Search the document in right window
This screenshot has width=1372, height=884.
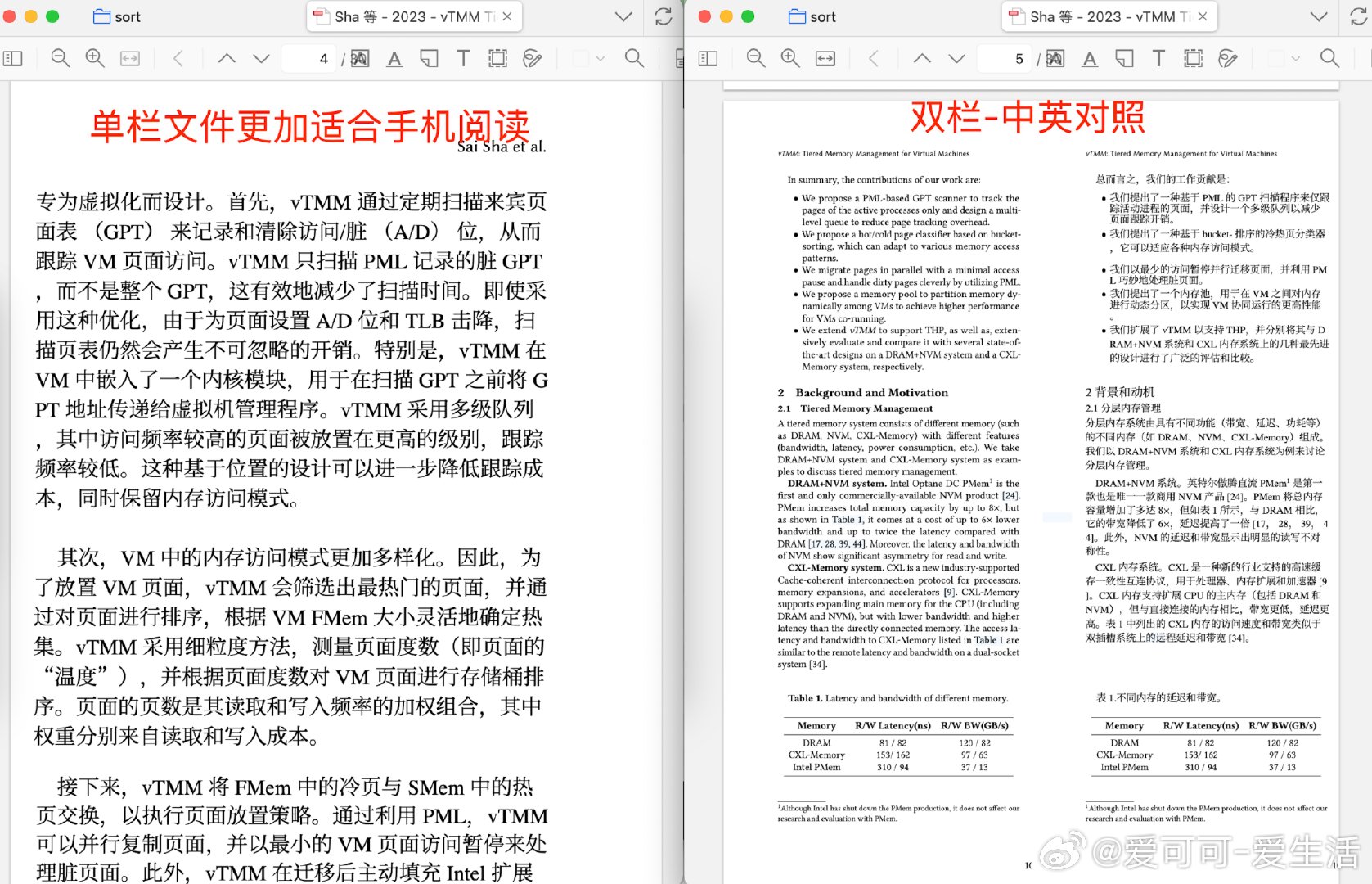[1329, 58]
